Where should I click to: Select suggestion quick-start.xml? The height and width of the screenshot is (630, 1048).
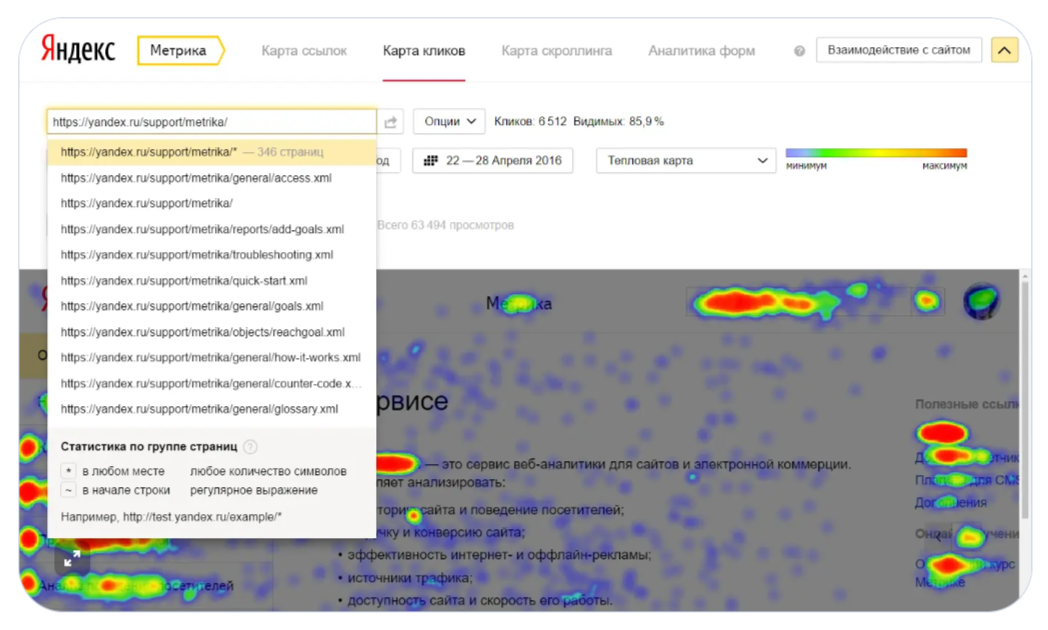coord(211,281)
